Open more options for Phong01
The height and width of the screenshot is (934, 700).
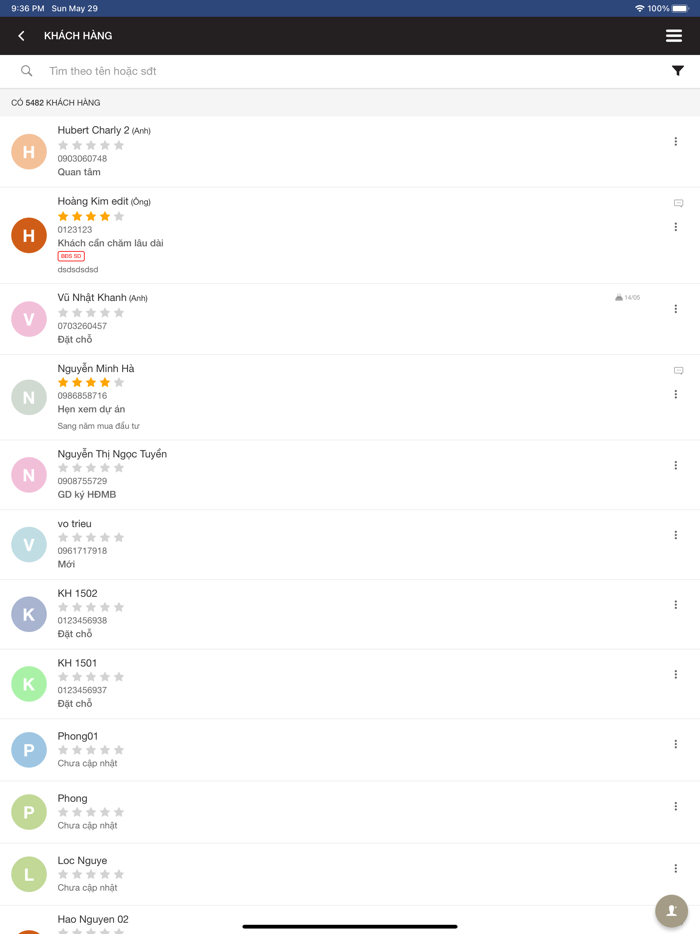(x=676, y=744)
